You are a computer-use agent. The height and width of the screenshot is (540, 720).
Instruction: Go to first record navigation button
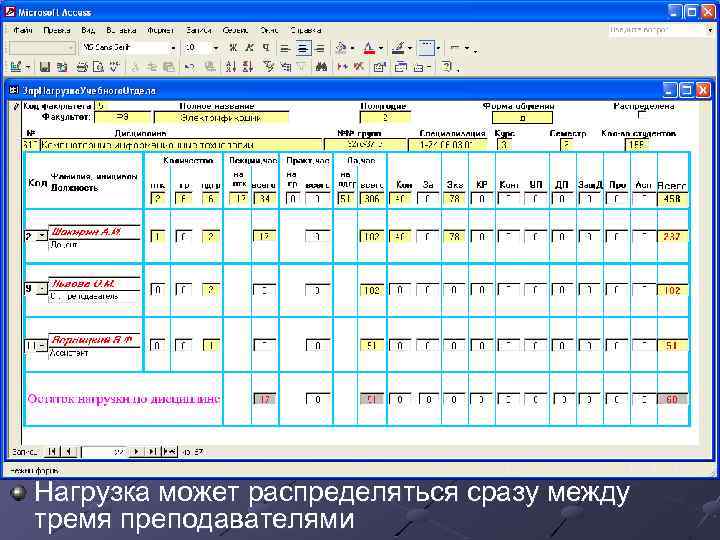point(51,452)
